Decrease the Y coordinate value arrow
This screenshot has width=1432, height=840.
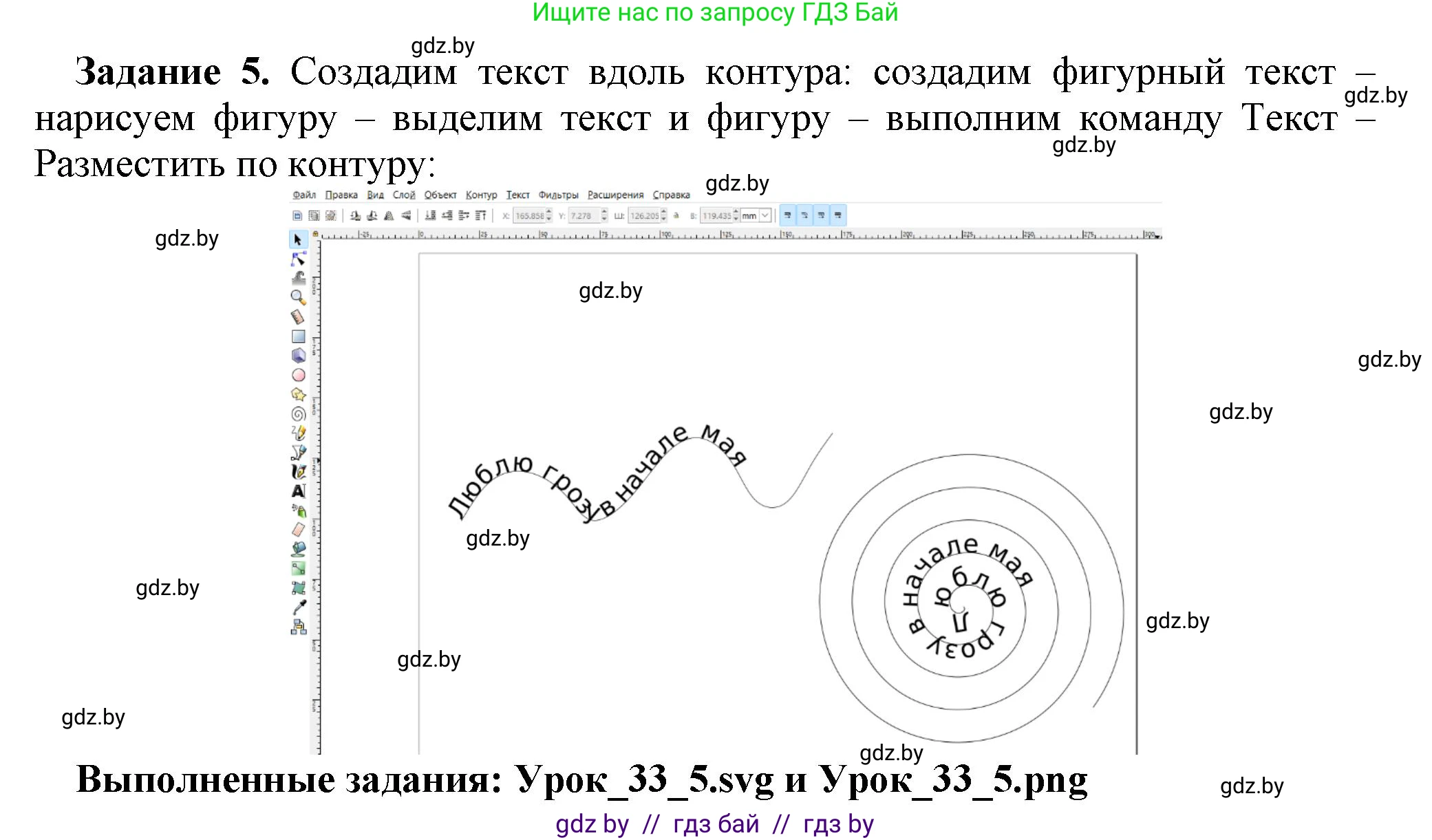(604, 219)
